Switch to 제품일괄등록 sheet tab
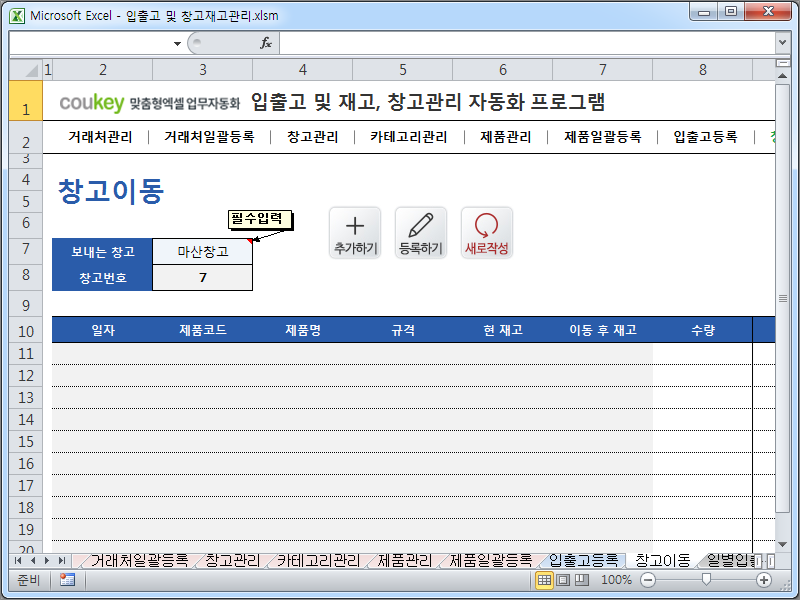This screenshot has width=800, height=600. [x=491, y=561]
